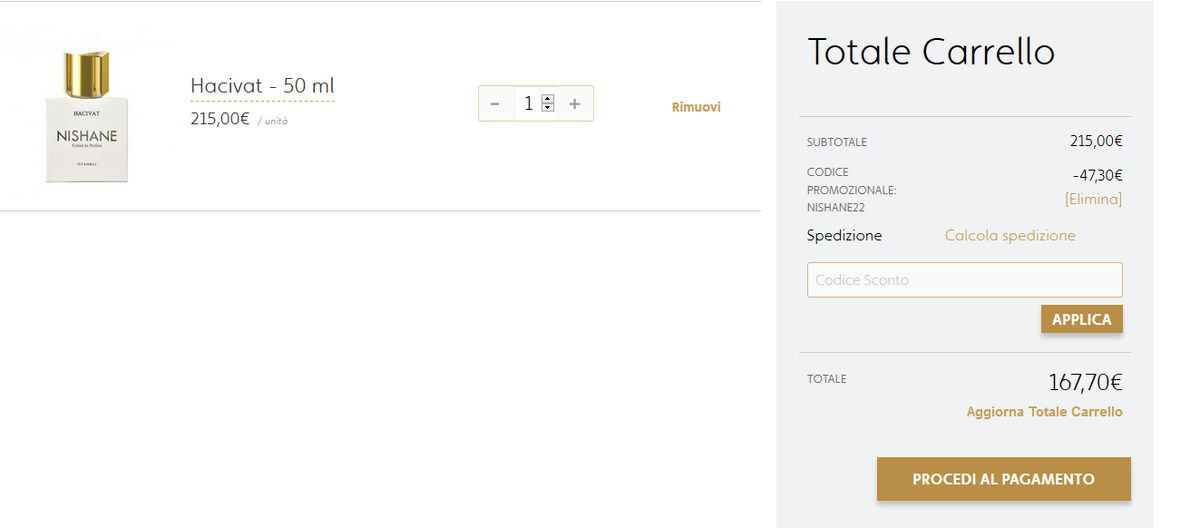Click Aggiorna Totale Carrello link
This screenshot has width=1200, height=528.
click(1044, 412)
